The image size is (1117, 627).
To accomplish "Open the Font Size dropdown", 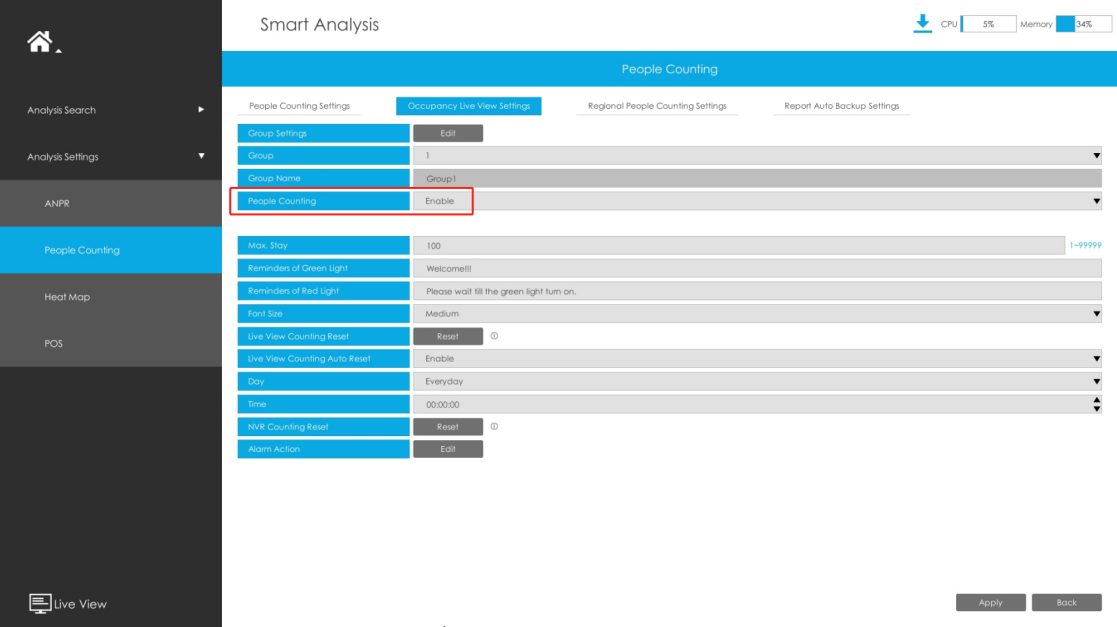I will [x=757, y=314].
